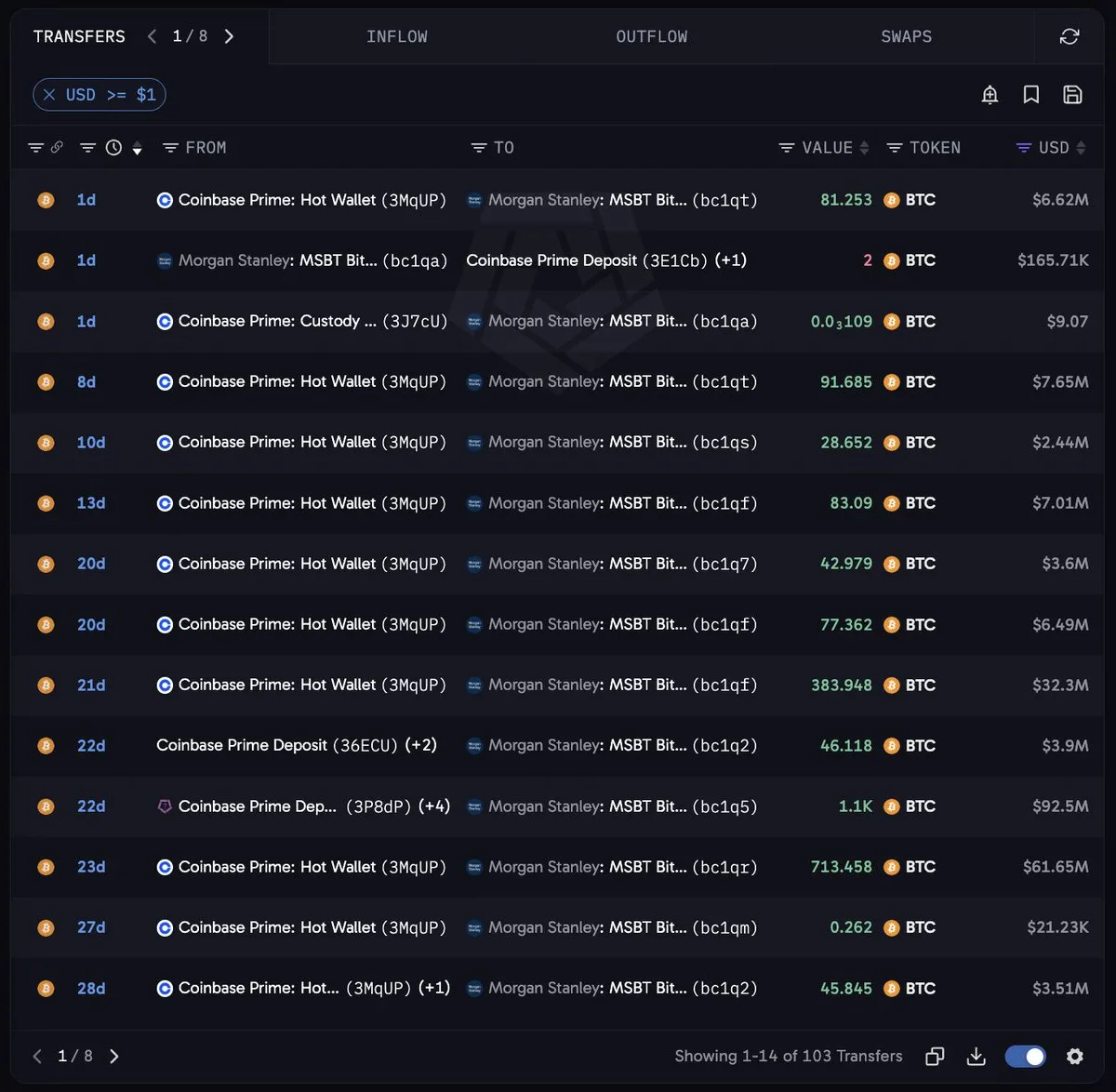Go to previous page in footer pagination
The width and height of the screenshot is (1116, 1092).
coord(37,1056)
